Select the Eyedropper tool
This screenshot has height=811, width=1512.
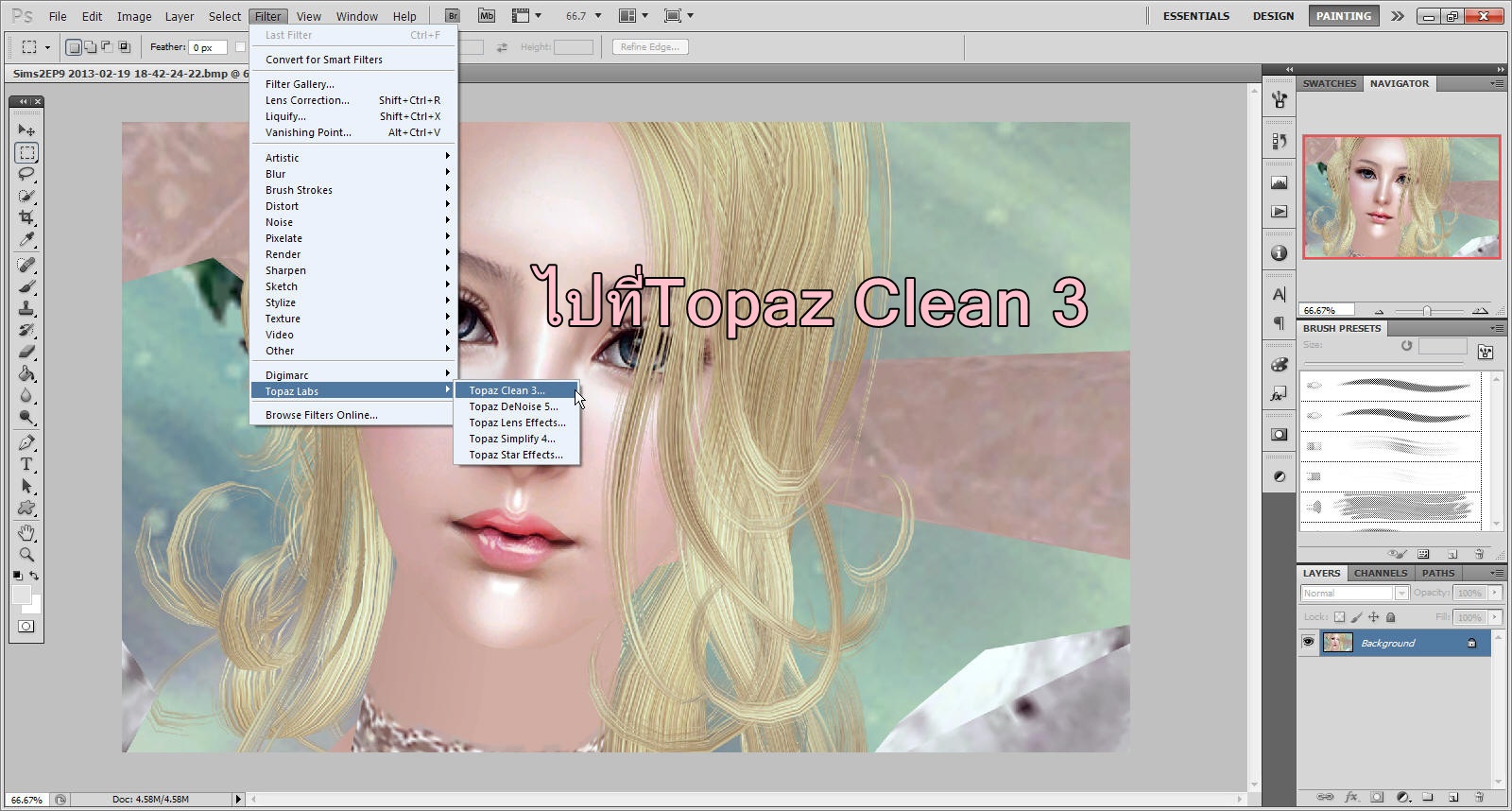tap(26, 239)
